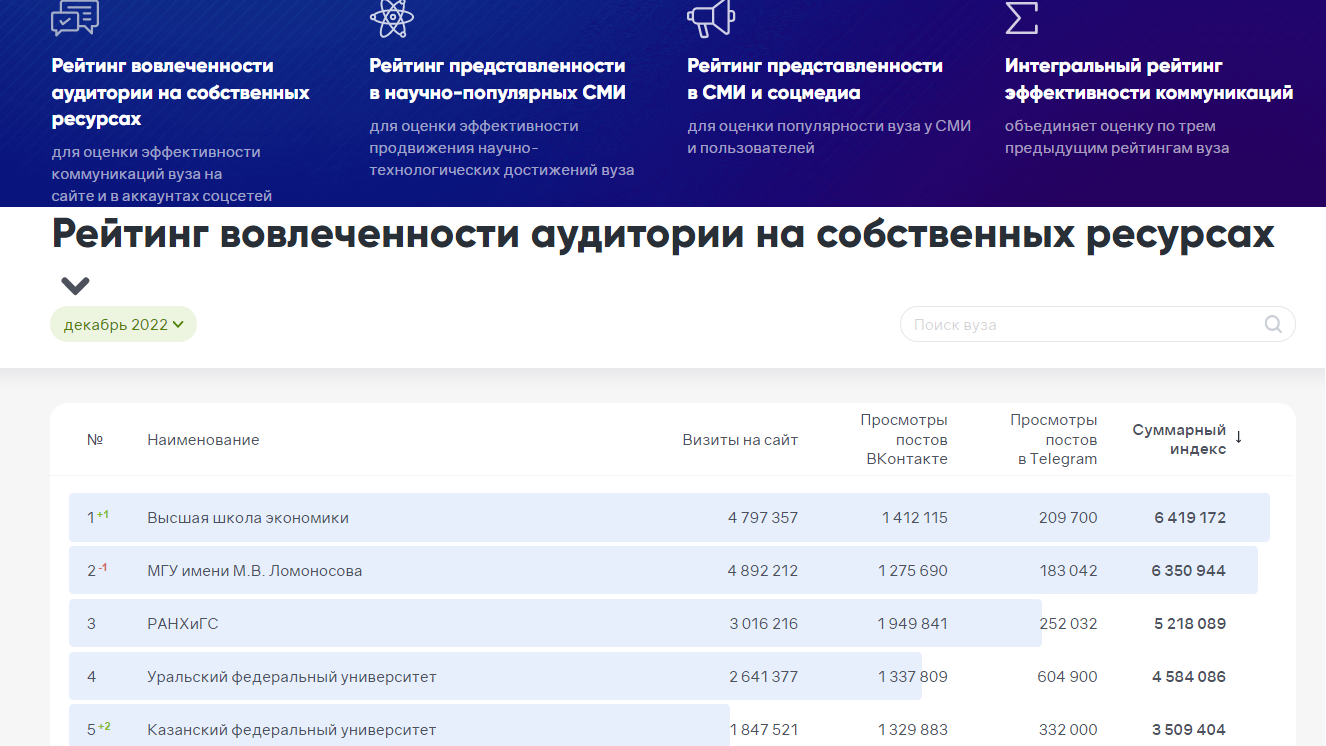
Task: Click site visits value 2 641 377
Action: point(764,677)
